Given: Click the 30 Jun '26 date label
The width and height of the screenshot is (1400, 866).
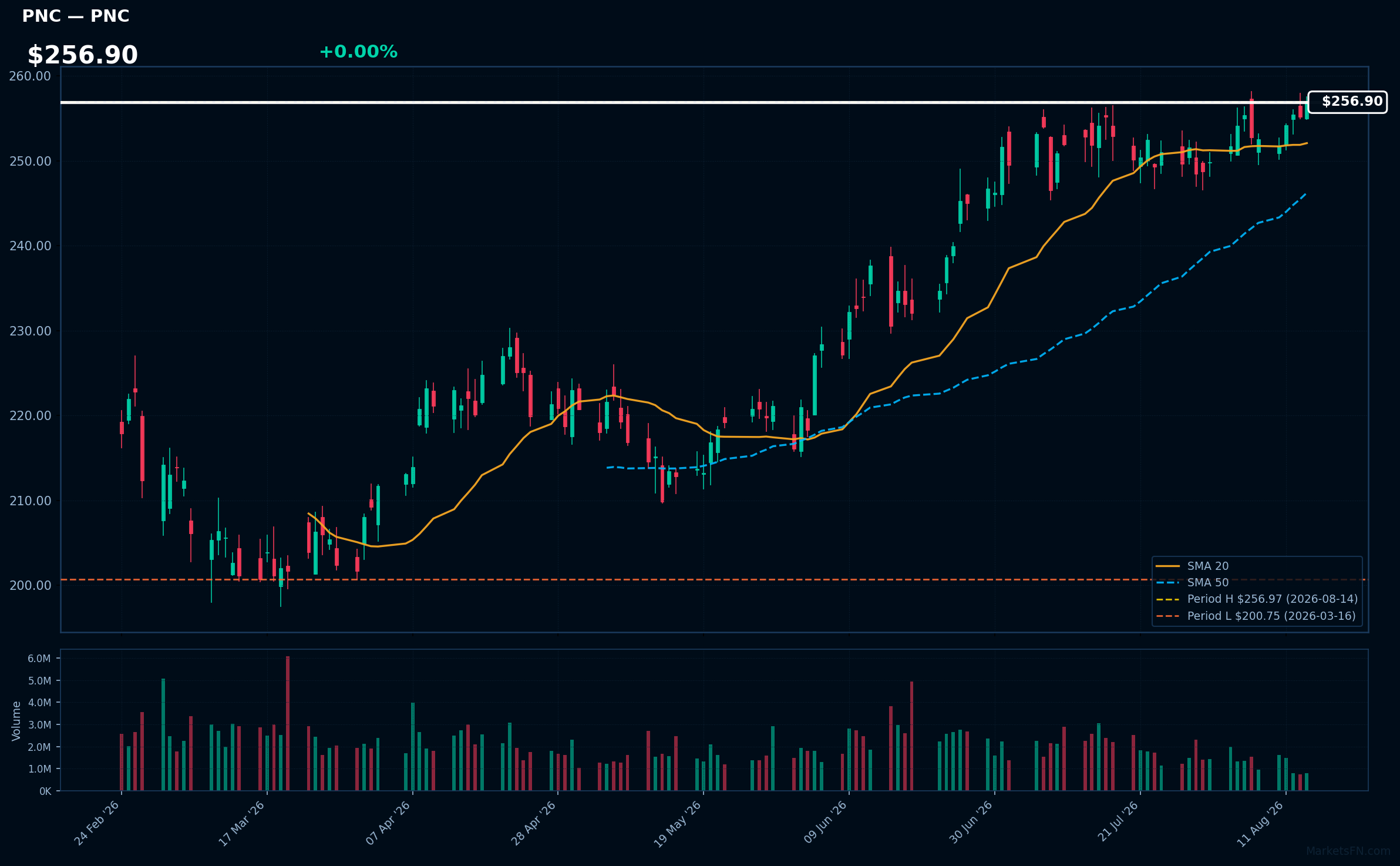Looking at the screenshot, I should click(970, 823).
